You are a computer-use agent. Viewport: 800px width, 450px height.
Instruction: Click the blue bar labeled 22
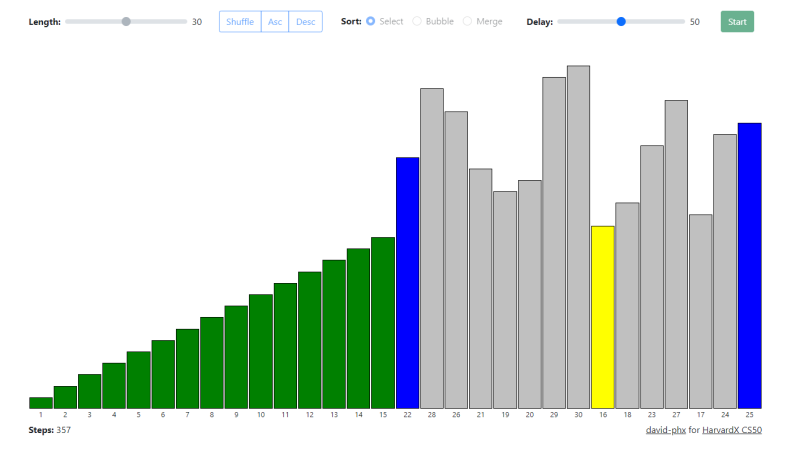click(x=408, y=283)
